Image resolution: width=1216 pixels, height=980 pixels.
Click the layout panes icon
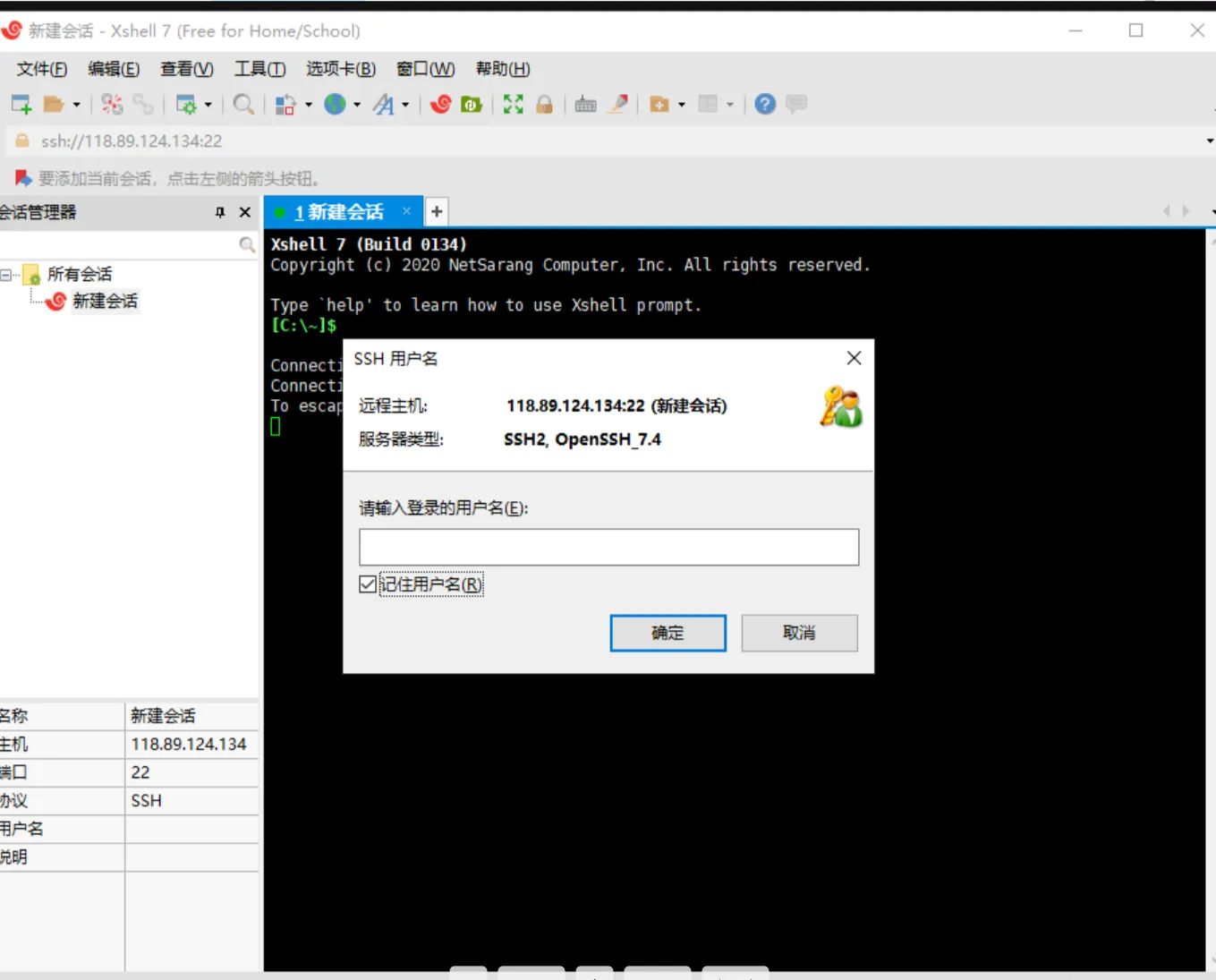(708, 105)
